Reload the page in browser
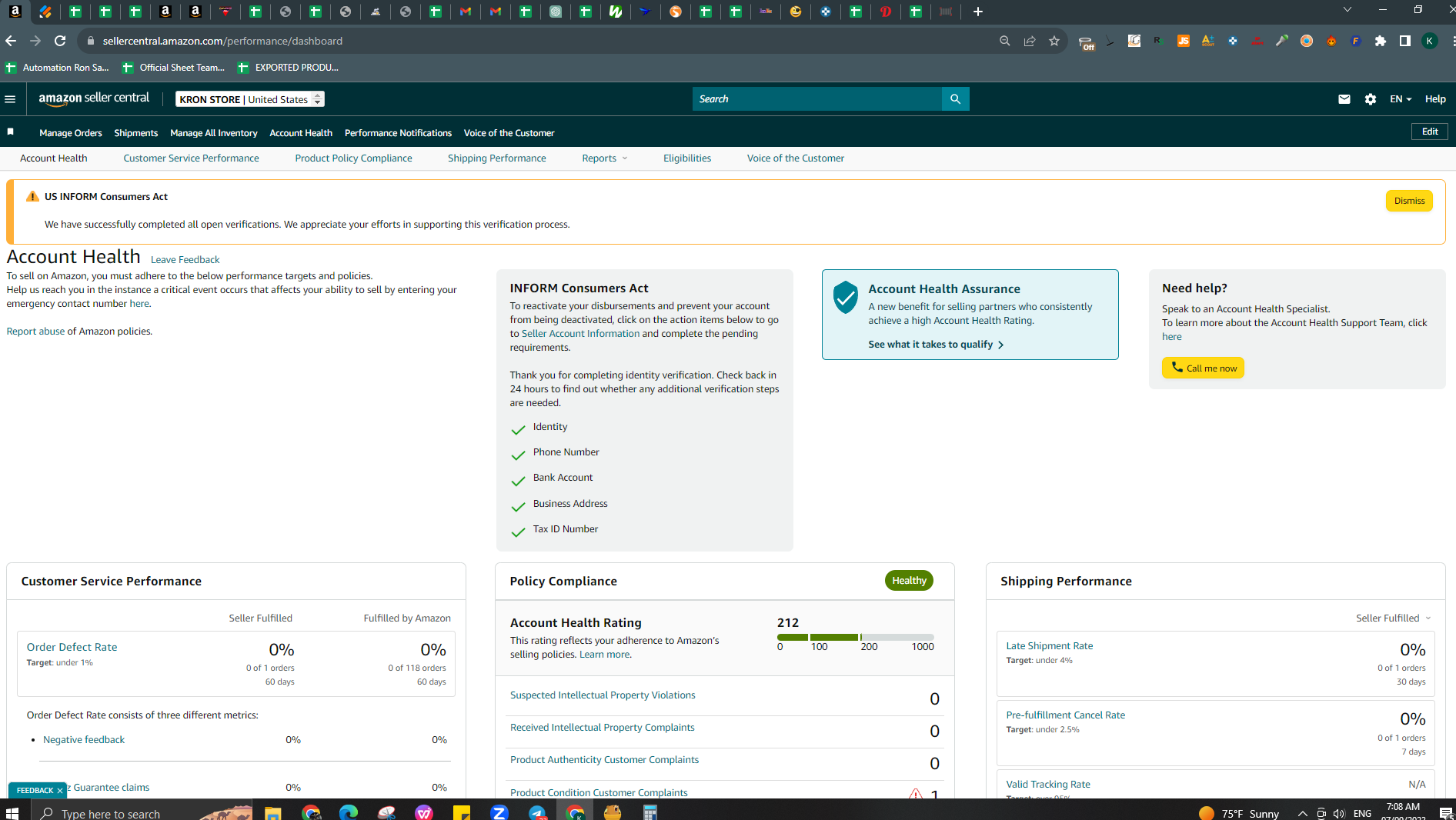The height and width of the screenshot is (820, 1456). [60, 41]
